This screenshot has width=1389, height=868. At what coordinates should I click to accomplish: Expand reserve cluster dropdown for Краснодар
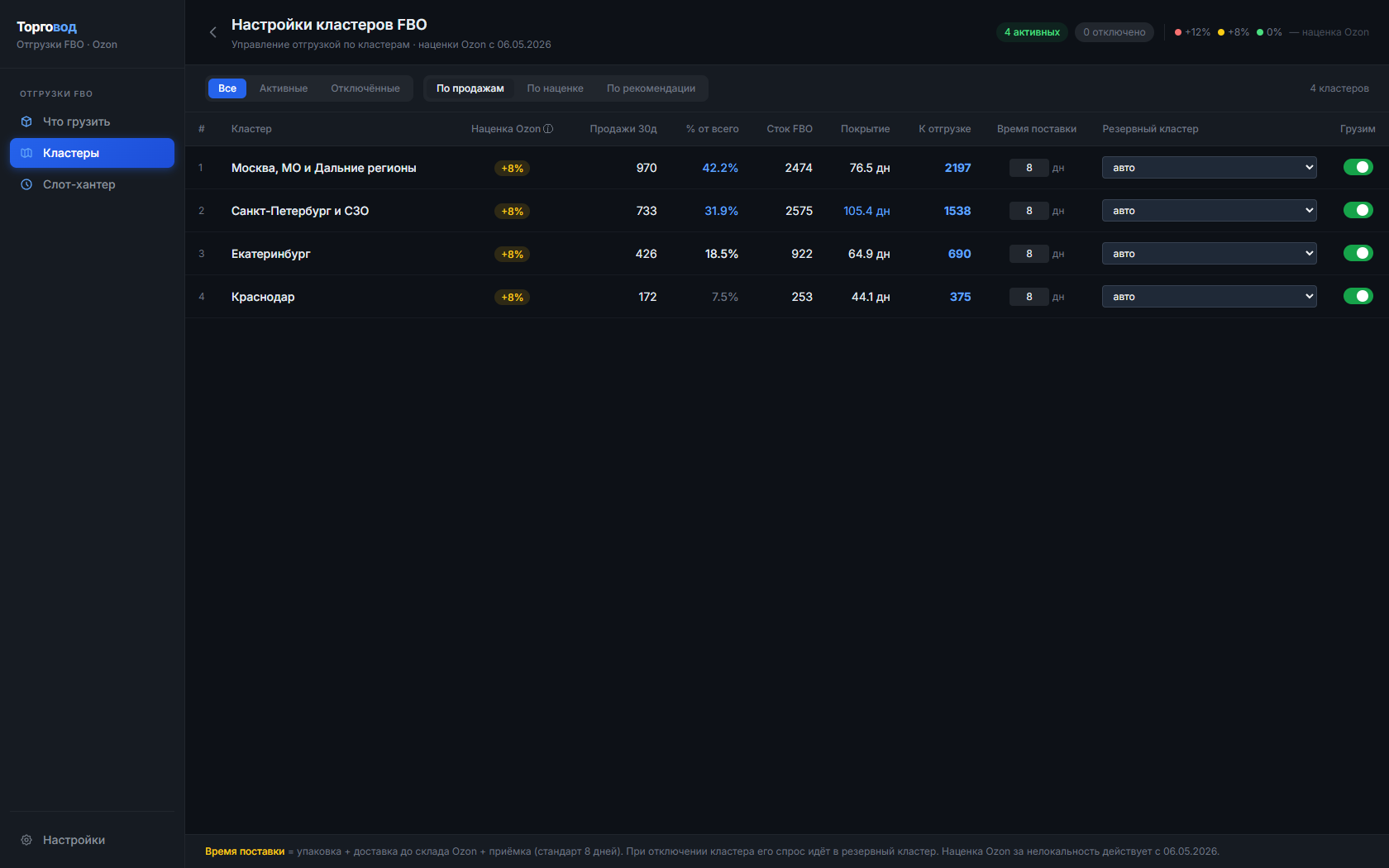pos(1210,296)
